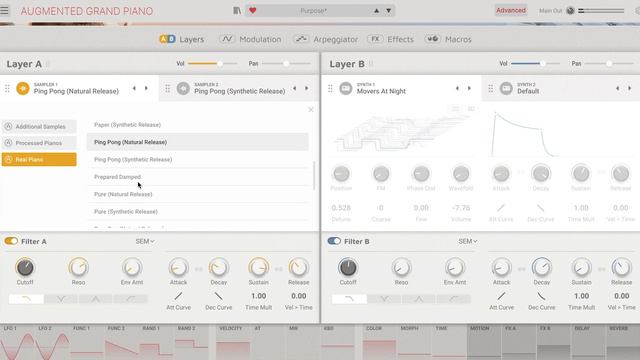
Task: Choose Pure (Synthetic Release) sample
Action: coord(198,211)
